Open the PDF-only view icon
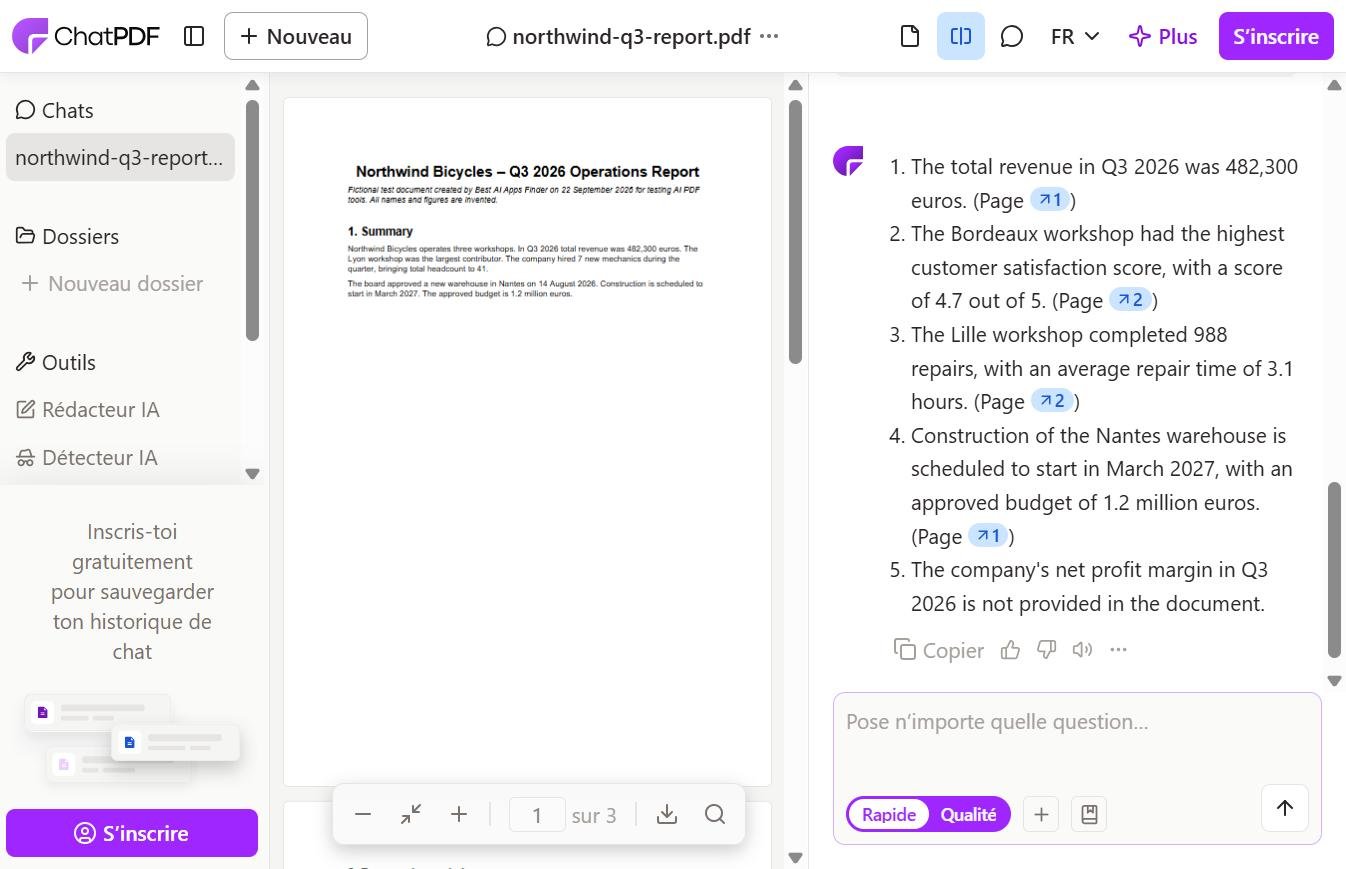 click(x=909, y=36)
